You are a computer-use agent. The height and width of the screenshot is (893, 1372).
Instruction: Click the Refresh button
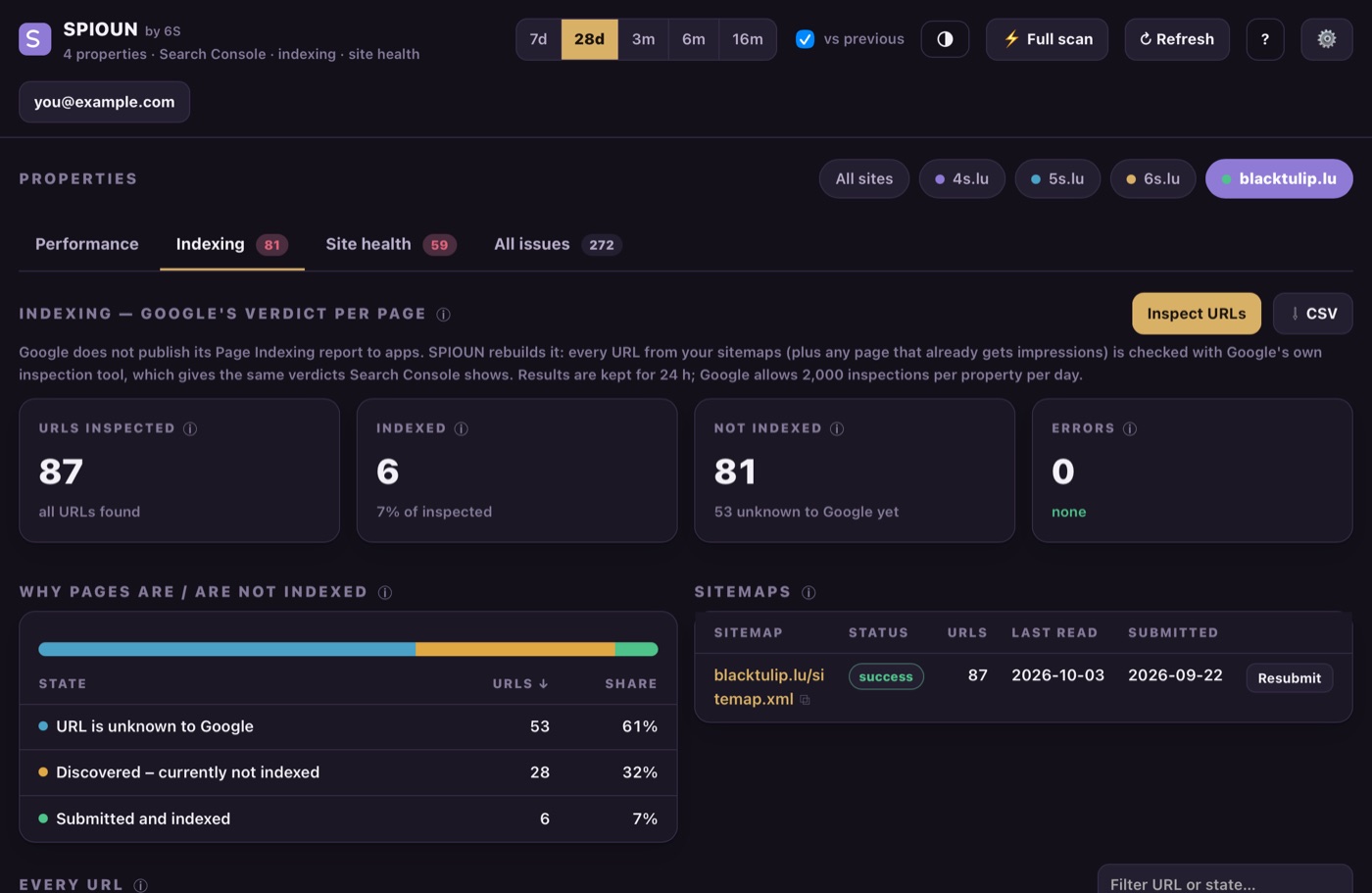pos(1177,39)
